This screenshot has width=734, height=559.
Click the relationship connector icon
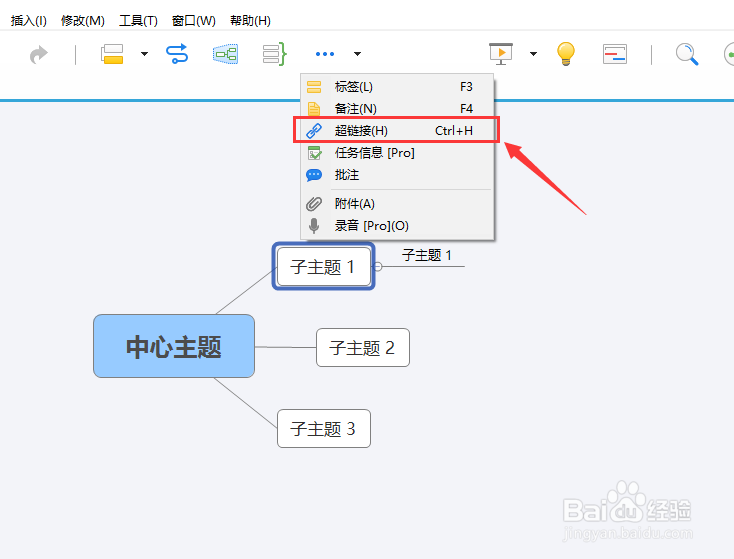click(177, 54)
